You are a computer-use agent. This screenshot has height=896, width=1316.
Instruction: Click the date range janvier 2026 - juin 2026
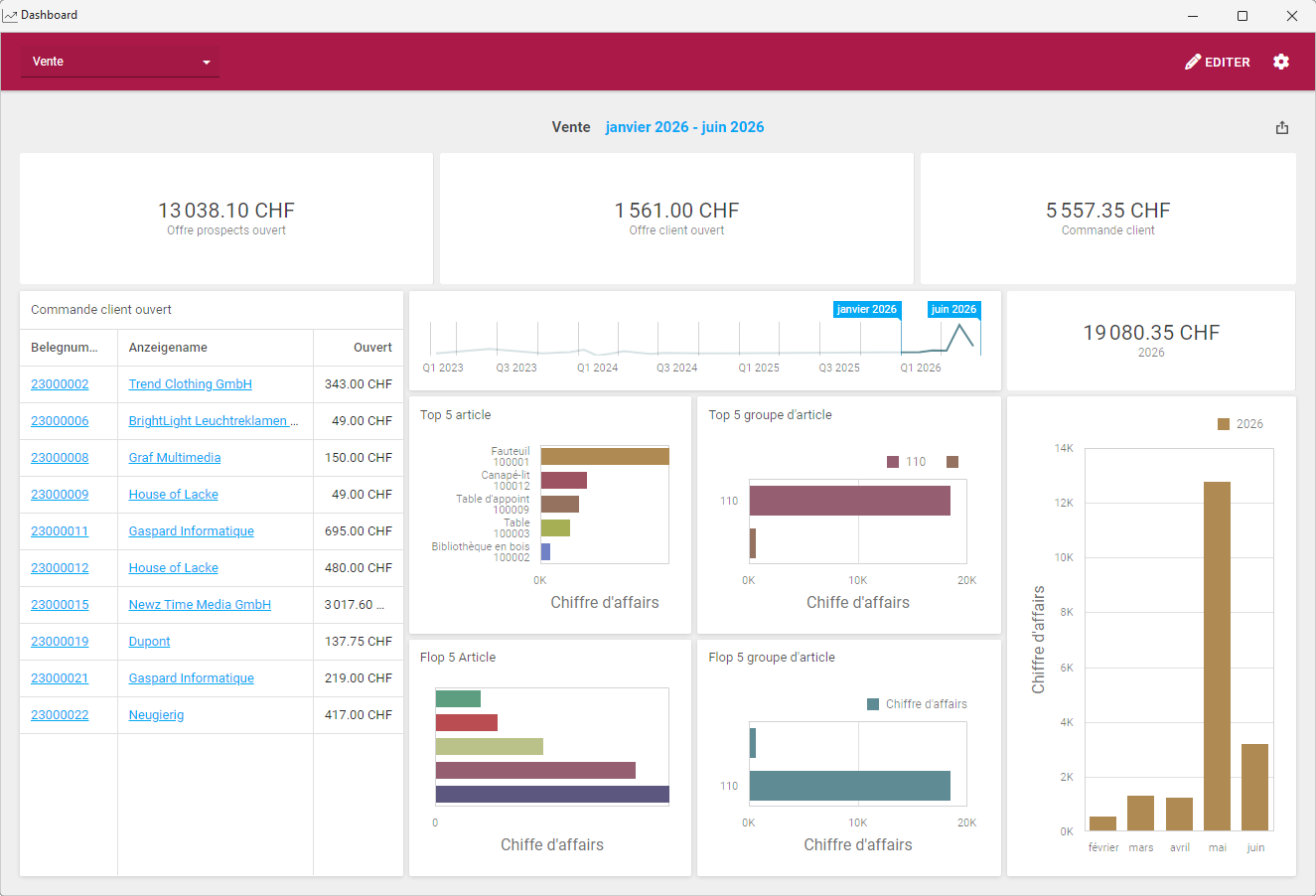684,127
